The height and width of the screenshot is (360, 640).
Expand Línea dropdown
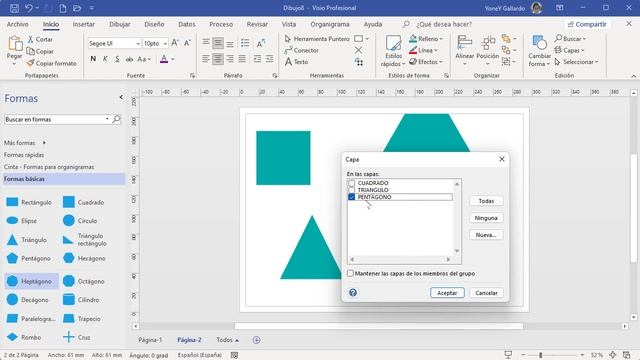[x=436, y=50]
